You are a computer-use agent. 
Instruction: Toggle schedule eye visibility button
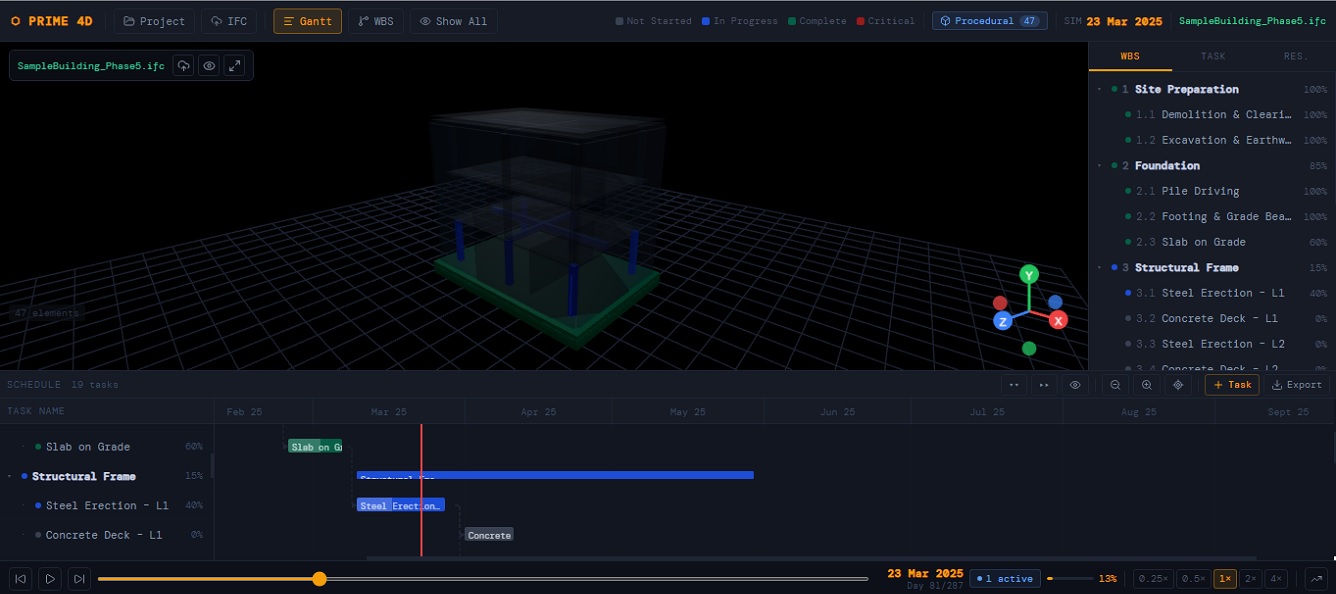click(x=1075, y=385)
